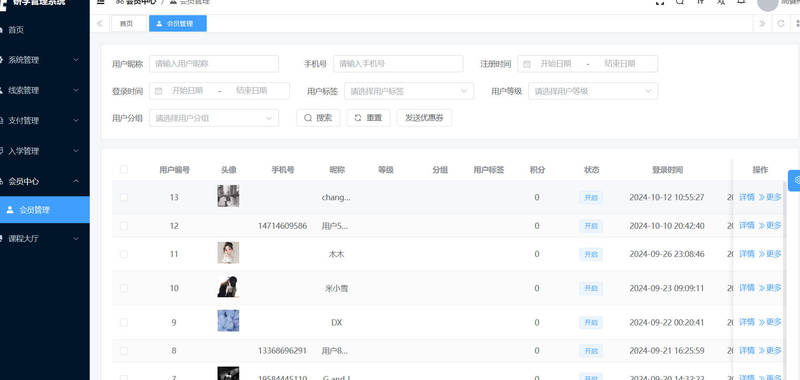
Task: Go to 首页 in the sidebar
Action: (44, 30)
